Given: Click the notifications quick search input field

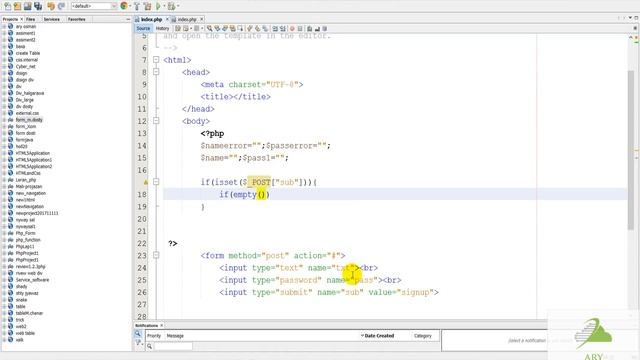Looking at the screenshot, I should (x=173, y=346).
